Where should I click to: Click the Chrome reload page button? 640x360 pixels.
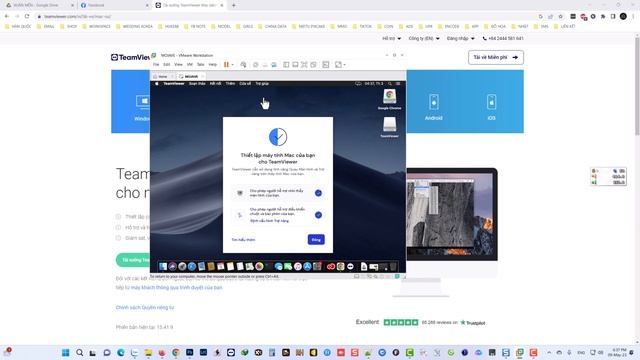27,16
